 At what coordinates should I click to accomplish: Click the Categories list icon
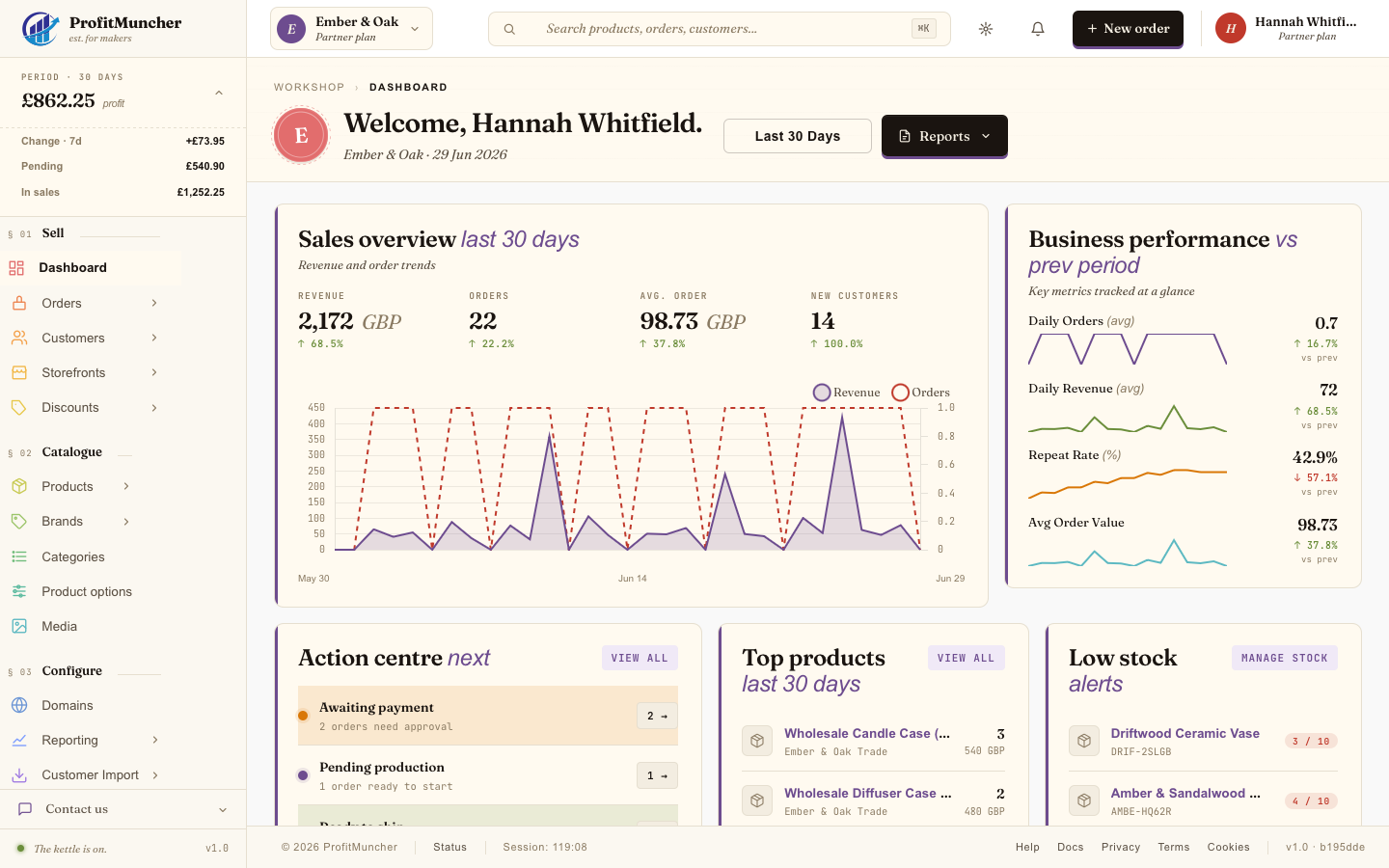click(x=19, y=556)
